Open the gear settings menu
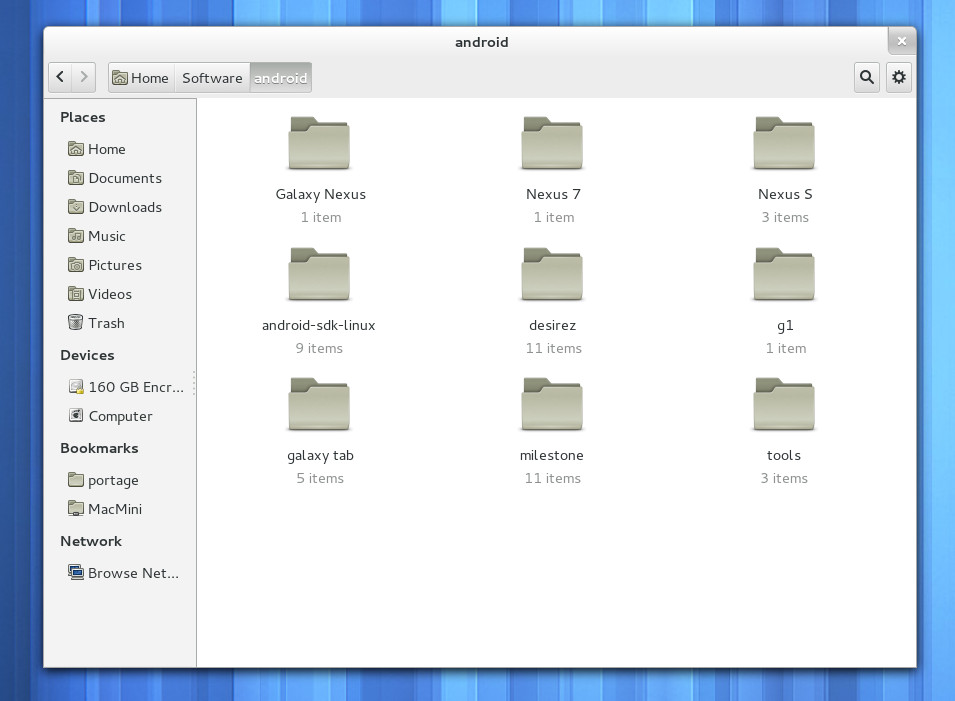This screenshot has height=701, width=955. tap(899, 77)
